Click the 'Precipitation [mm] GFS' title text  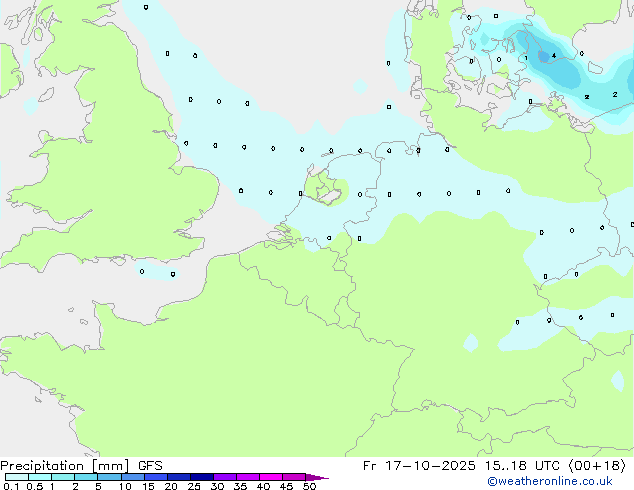point(81,466)
